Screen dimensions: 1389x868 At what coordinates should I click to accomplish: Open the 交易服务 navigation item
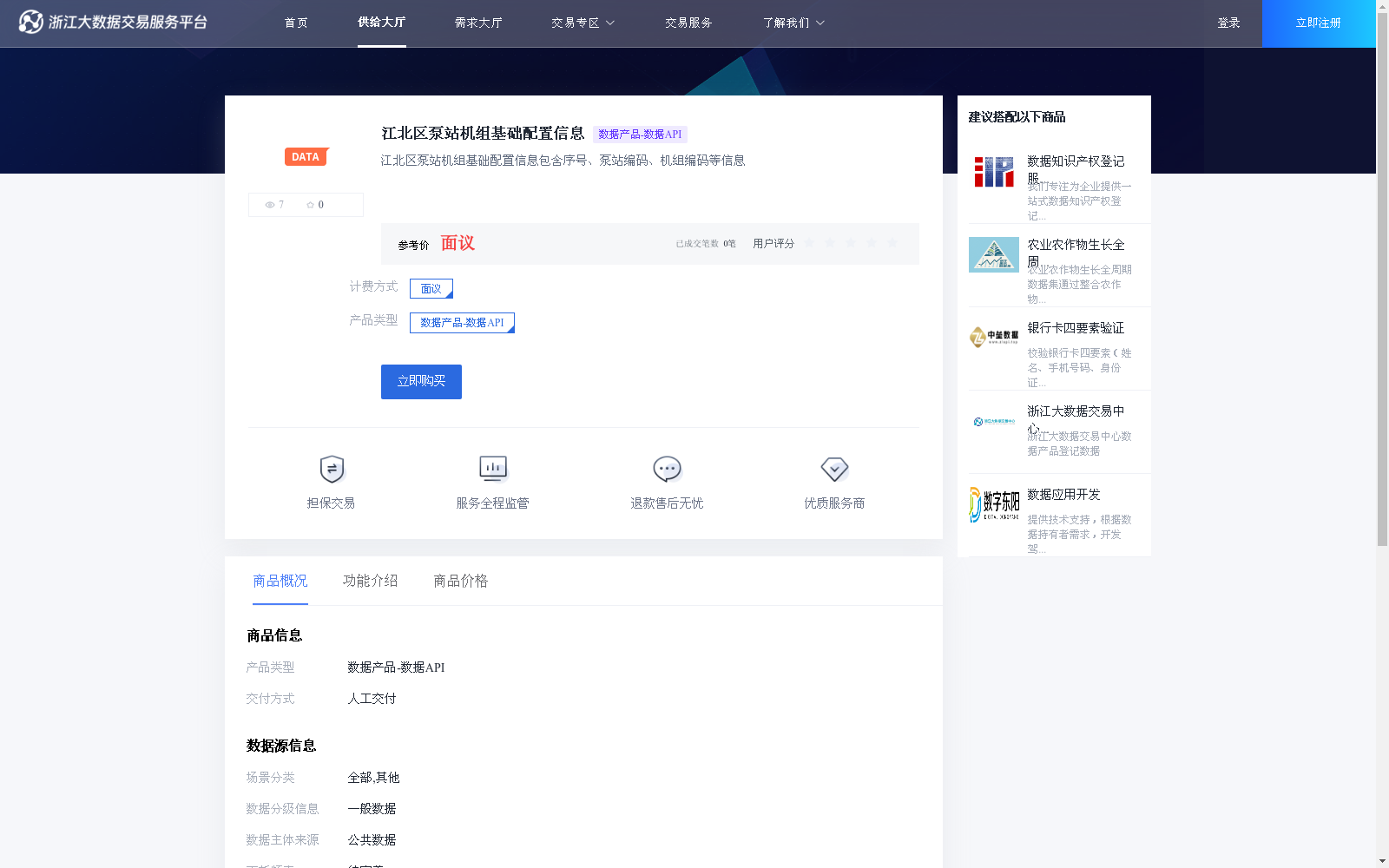point(688,23)
